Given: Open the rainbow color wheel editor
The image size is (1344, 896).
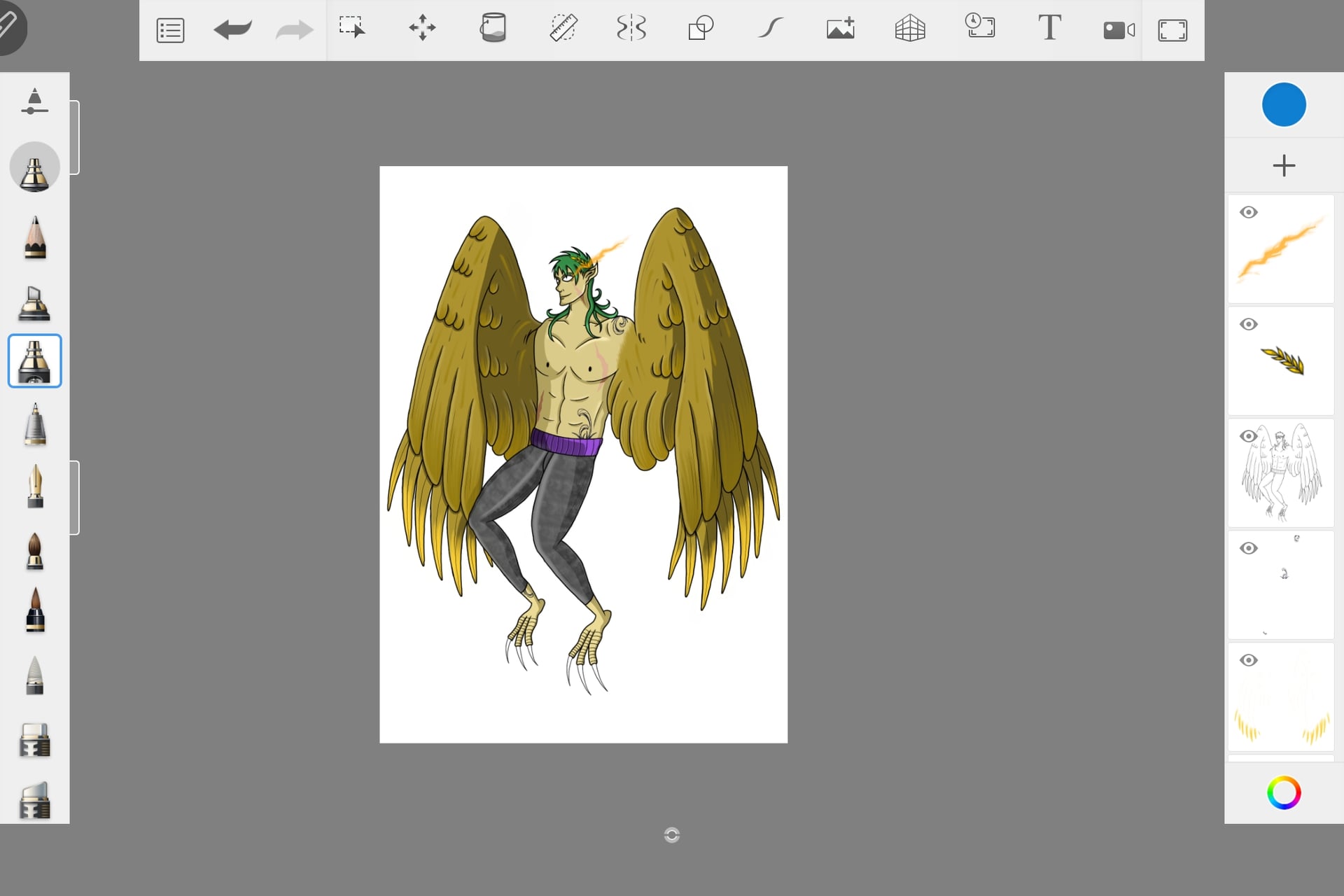Looking at the screenshot, I should tap(1284, 792).
